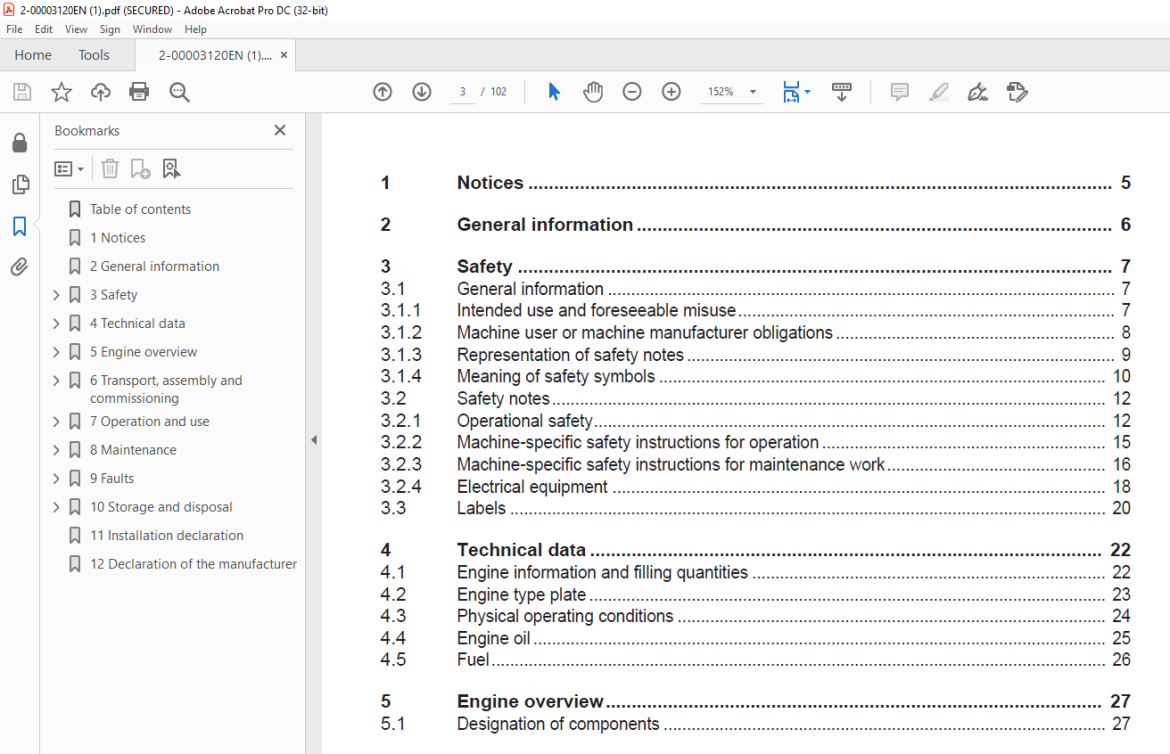The image size is (1170, 754).
Task: Click the Add comment sticky note icon
Action: pyautogui.click(x=899, y=92)
